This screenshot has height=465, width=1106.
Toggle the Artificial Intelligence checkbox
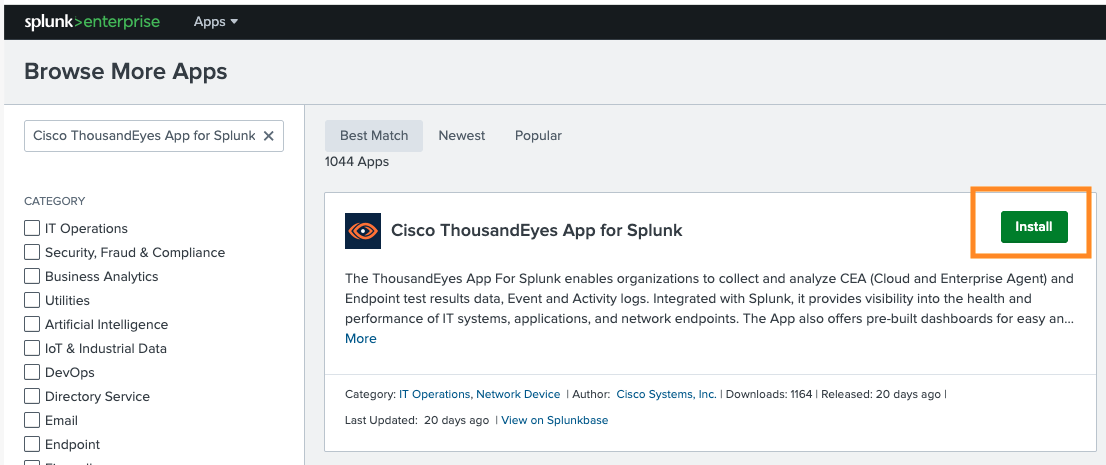pyautogui.click(x=32, y=325)
